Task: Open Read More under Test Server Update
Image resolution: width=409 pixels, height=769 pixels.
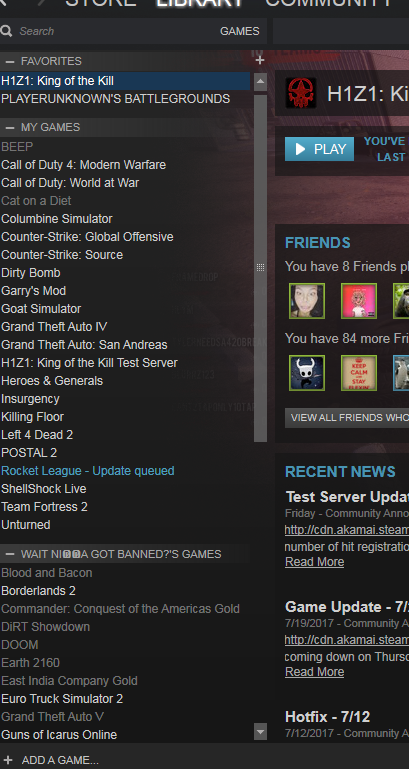Action: pyautogui.click(x=314, y=562)
